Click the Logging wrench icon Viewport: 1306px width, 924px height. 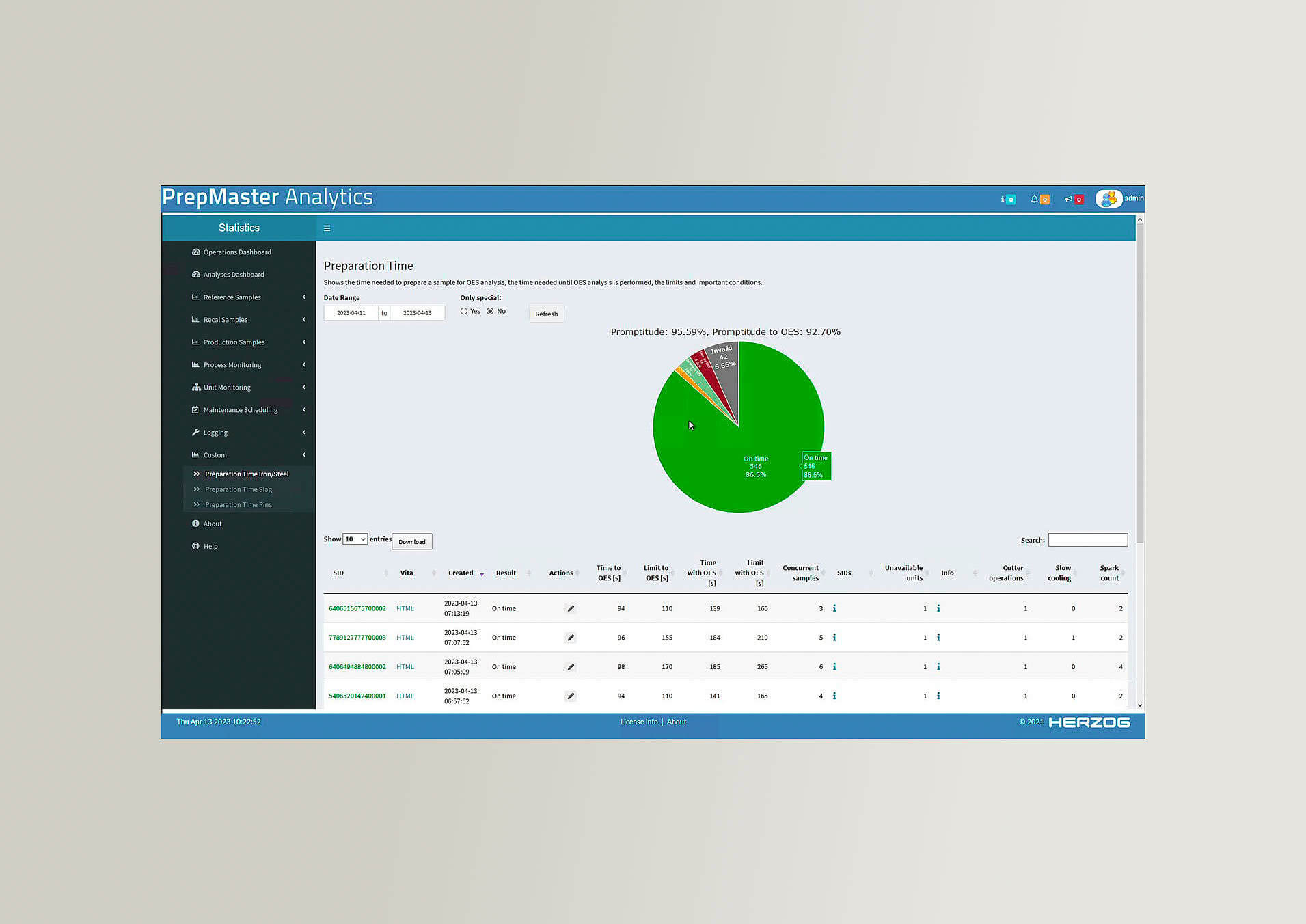pyautogui.click(x=195, y=433)
